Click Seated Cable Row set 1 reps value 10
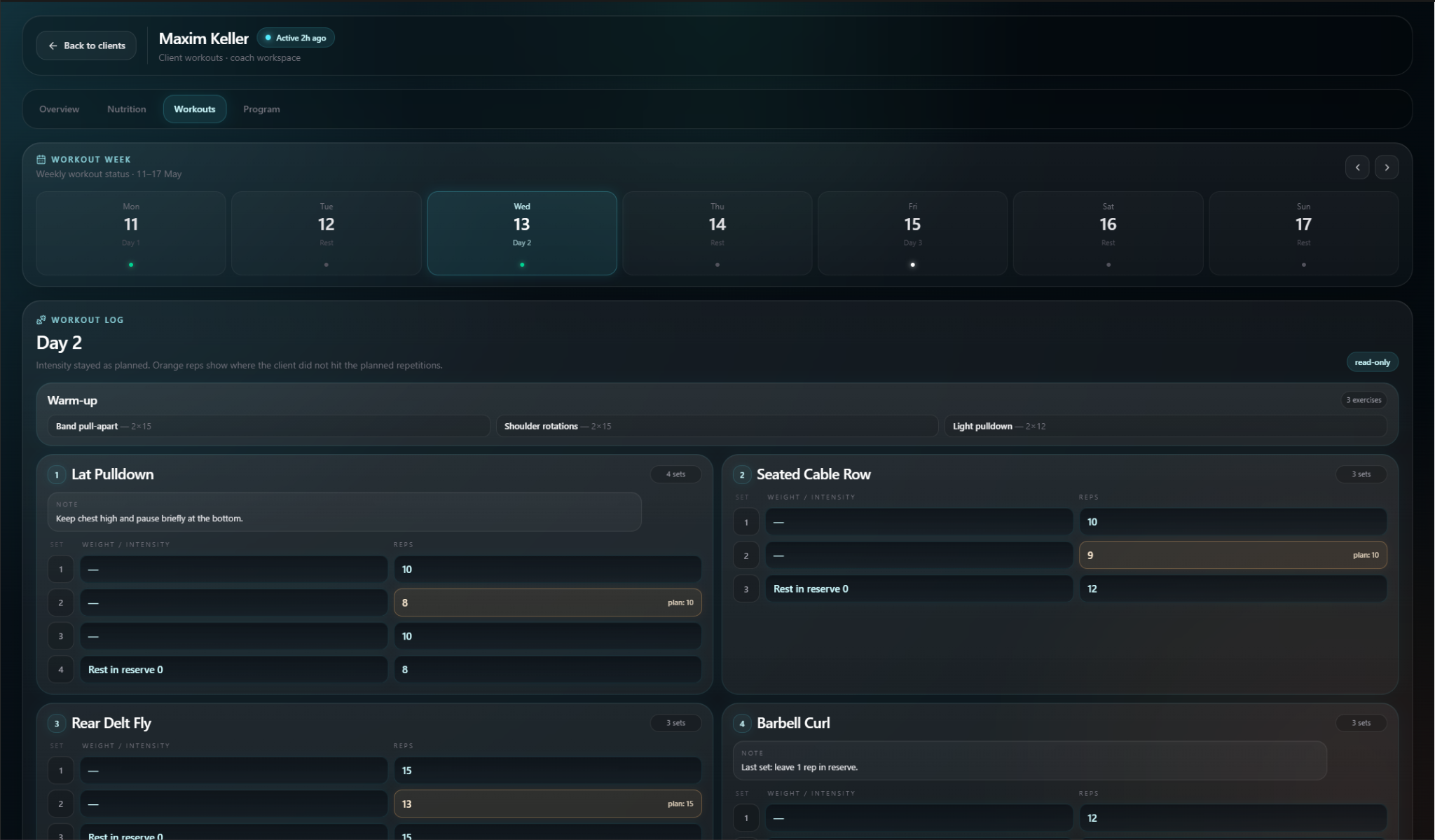This screenshot has width=1435, height=840. pyautogui.click(x=1233, y=522)
